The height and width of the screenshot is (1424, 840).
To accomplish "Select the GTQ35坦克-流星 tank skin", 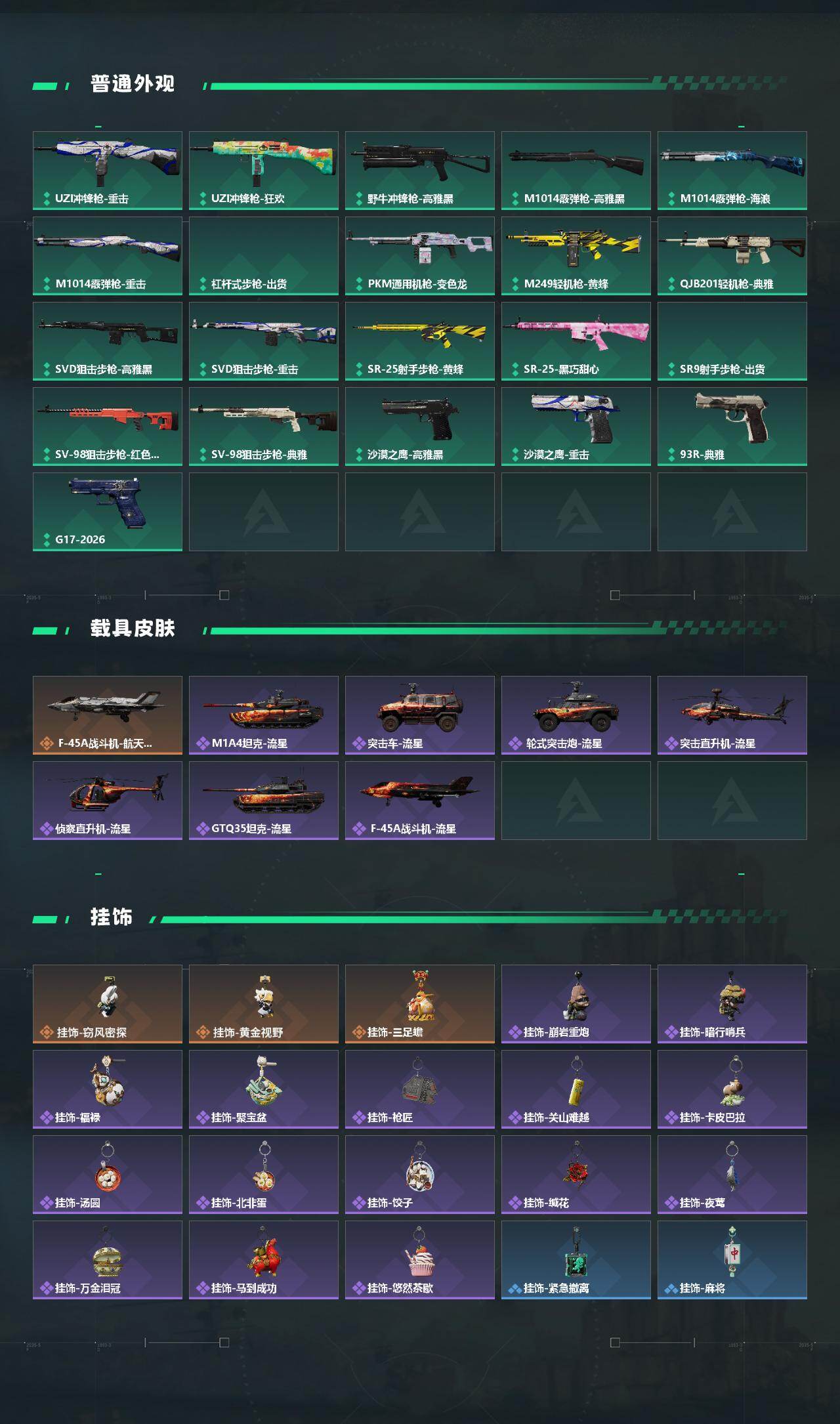I will [264, 801].
